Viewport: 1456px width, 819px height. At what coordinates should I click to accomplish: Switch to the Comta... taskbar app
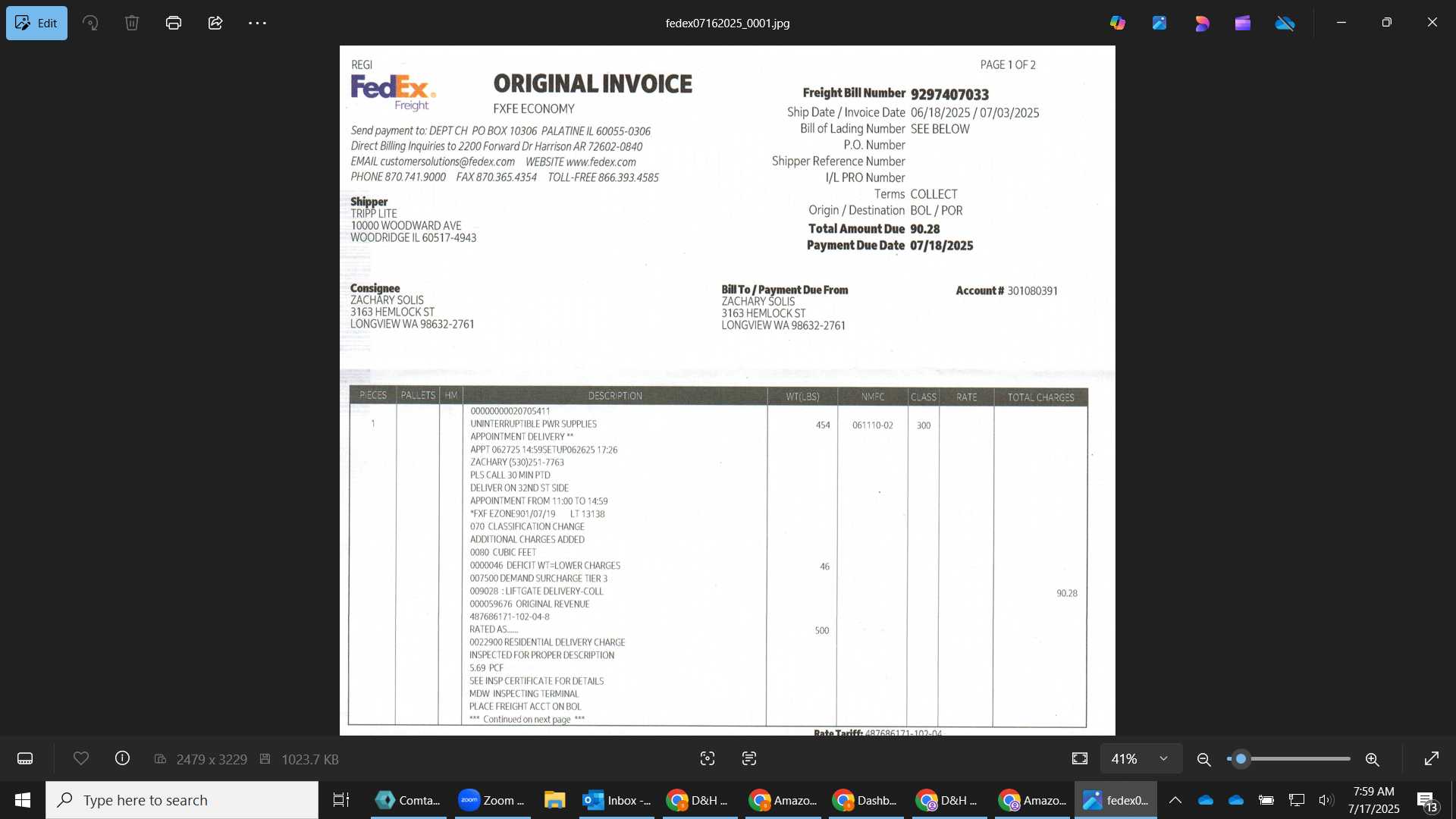click(x=409, y=800)
